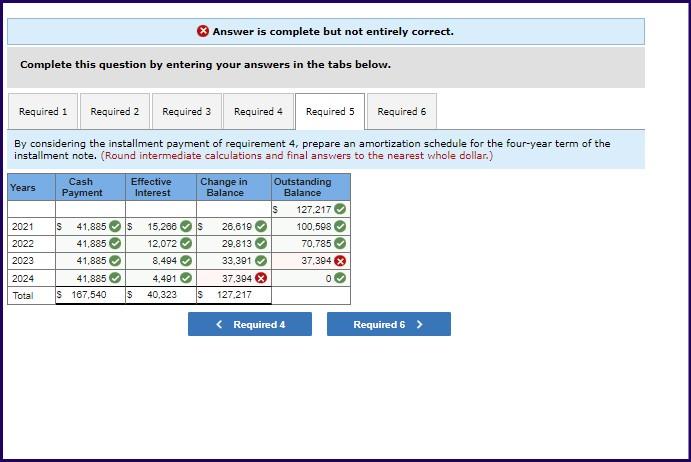Viewport: 691px width, 462px height.
Task: Click the 2021 year row label
Action: point(22,227)
